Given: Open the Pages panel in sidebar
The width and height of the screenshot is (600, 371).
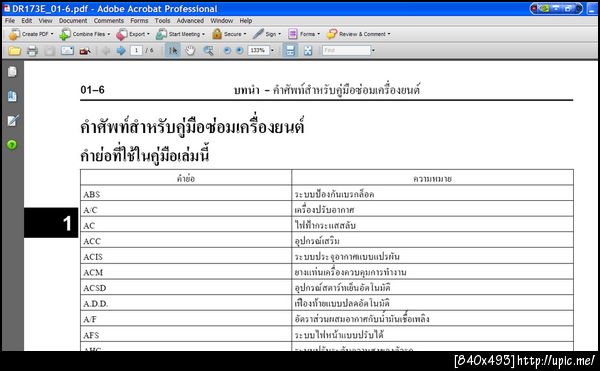Looking at the screenshot, I should pos(12,72).
